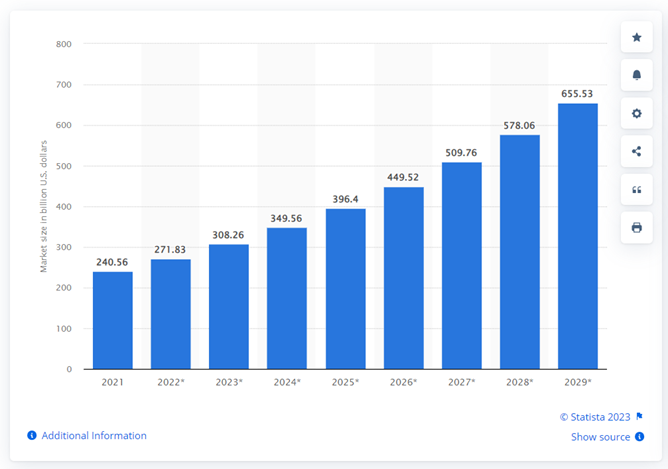This screenshot has width=668, height=469.
Task: Open the Additional Information link
Action: pos(94,435)
